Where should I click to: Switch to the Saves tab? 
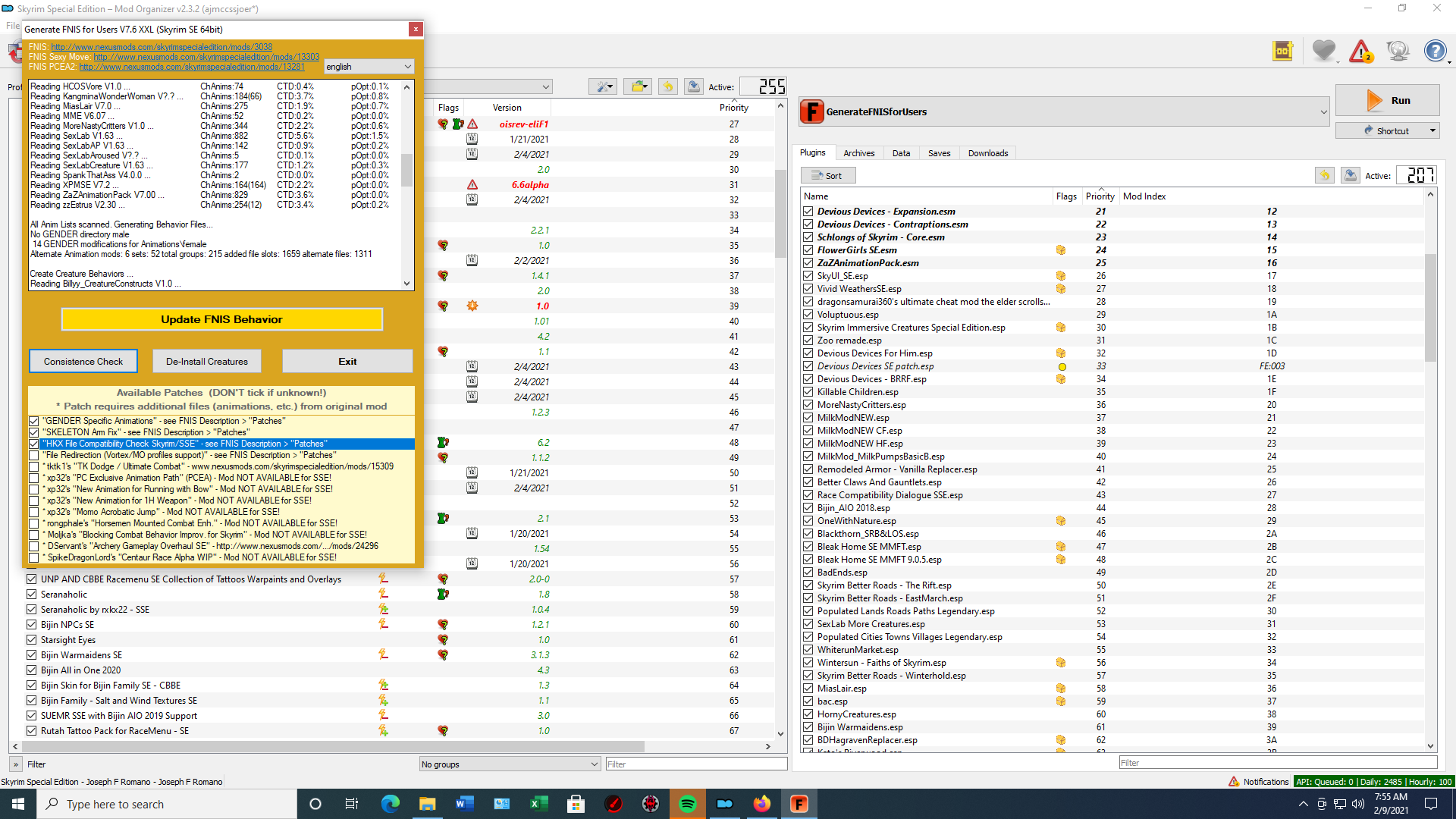939,152
